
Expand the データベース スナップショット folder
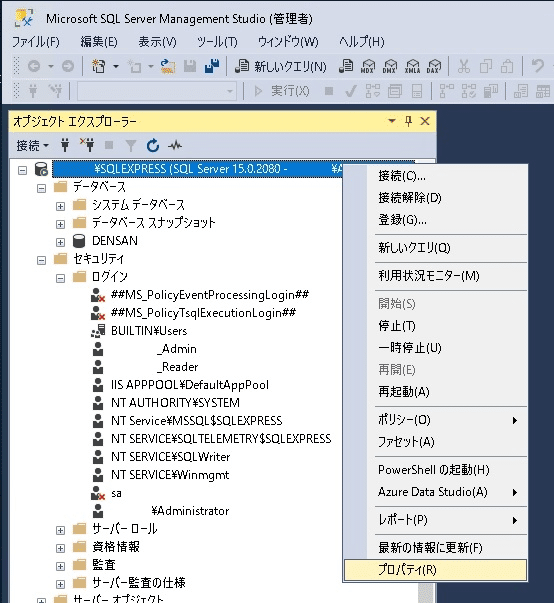(60, 224)
